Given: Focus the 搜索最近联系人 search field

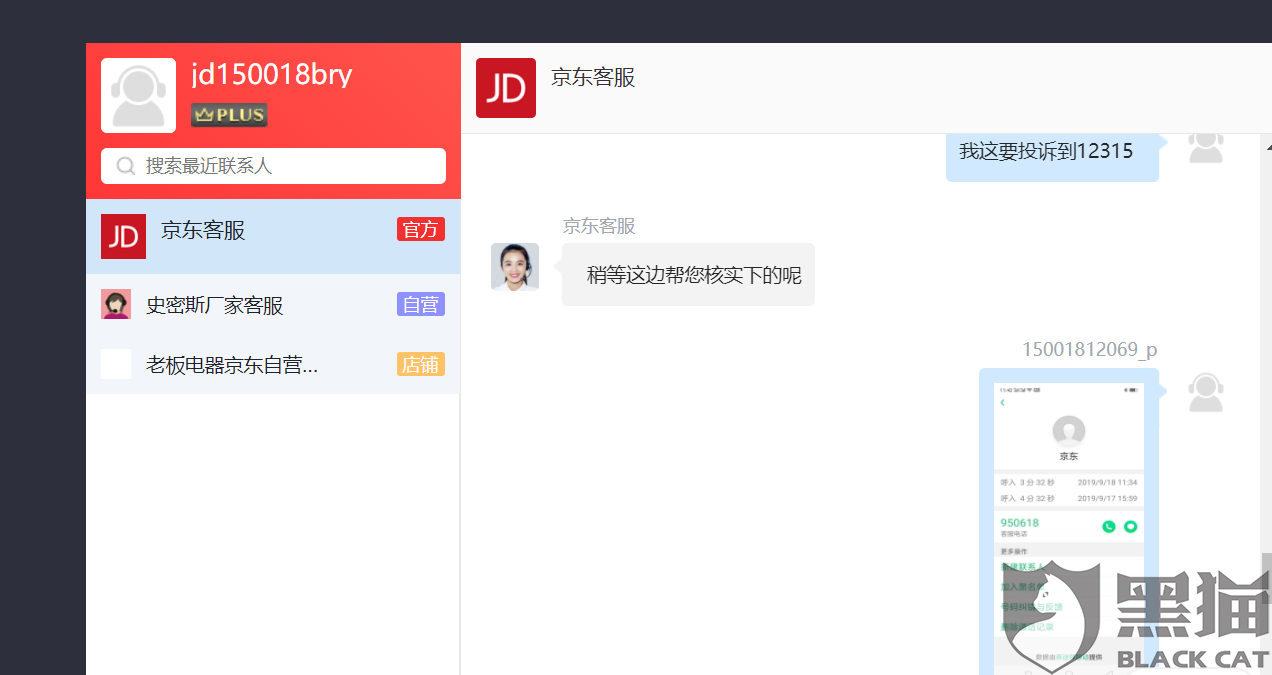Looking at the screenshot, I should click(273, 166).
